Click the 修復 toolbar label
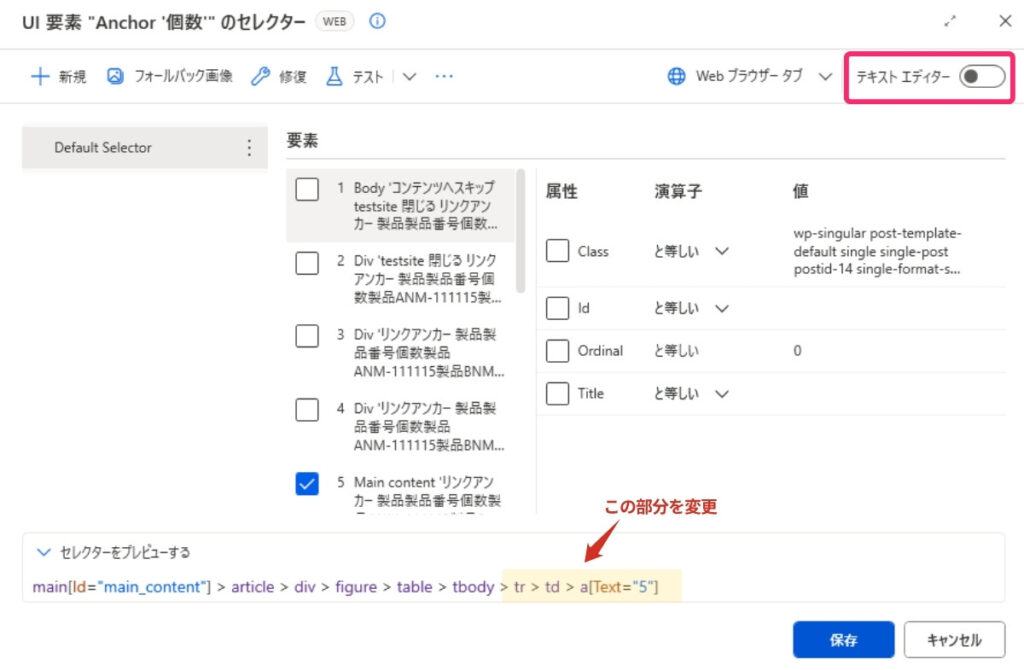The image size is (1024, 670). [293, 77]
